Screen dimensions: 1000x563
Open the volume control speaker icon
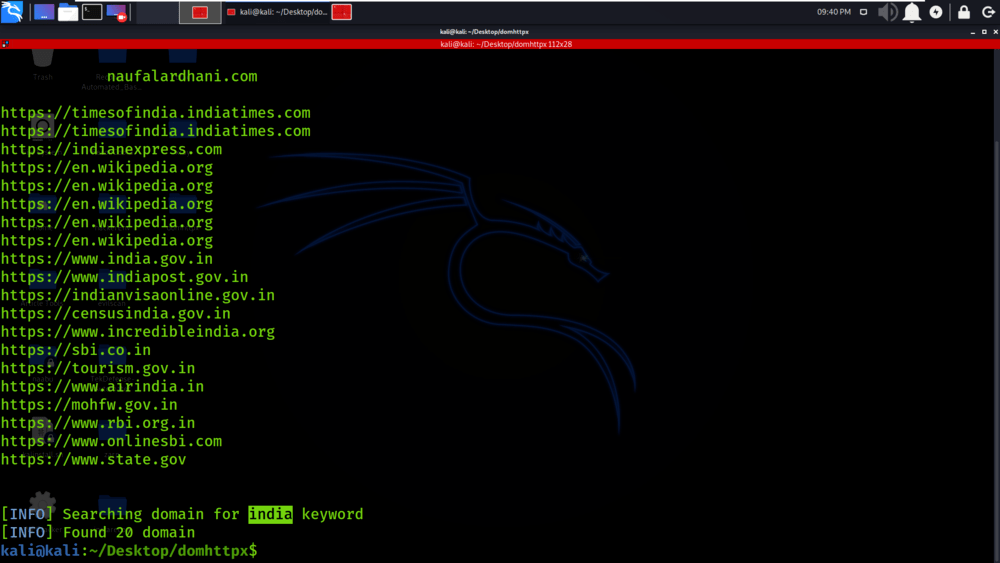pos(887,12)
